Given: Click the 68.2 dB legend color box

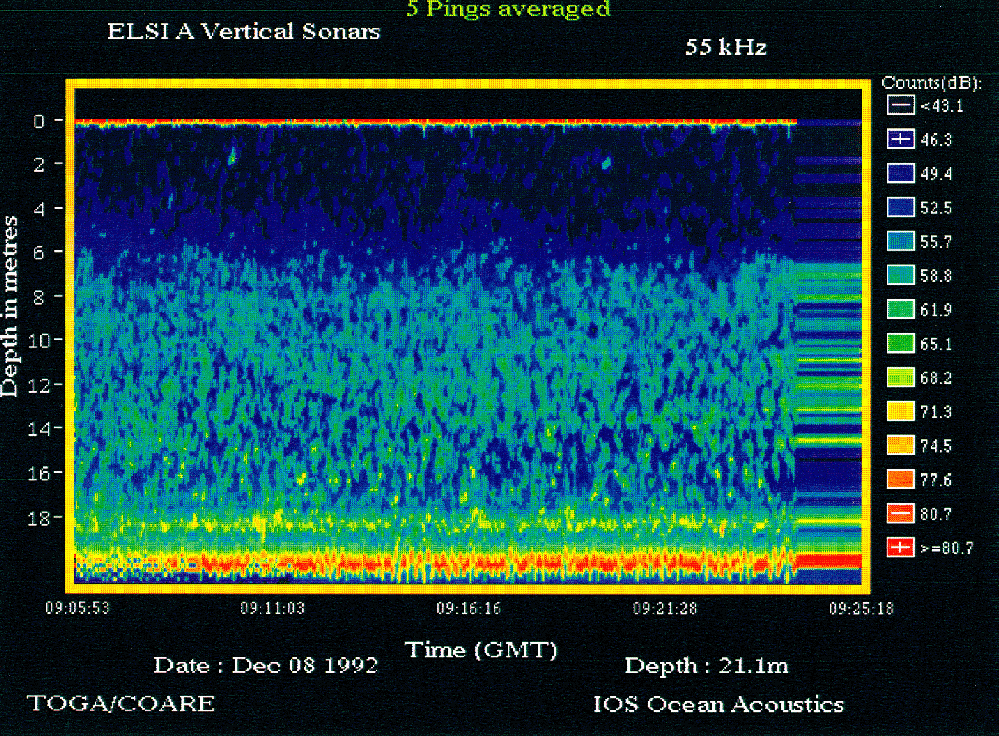Looking at the screenshot, I should coord(901,378).
